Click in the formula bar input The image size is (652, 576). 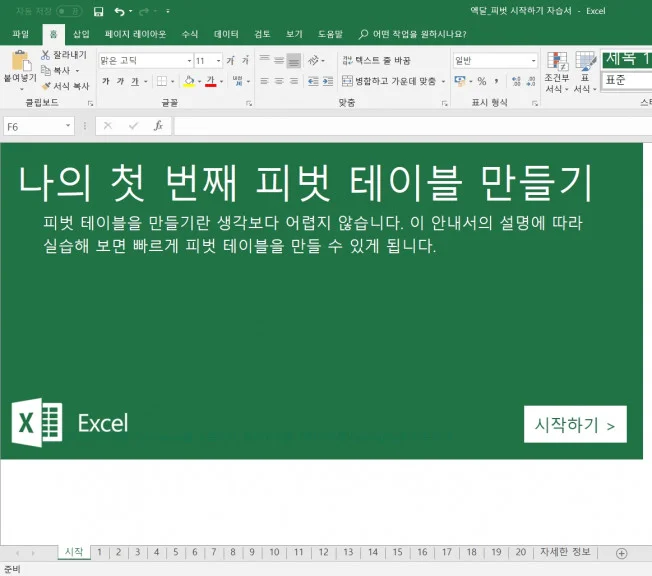(x=412, y=126)
